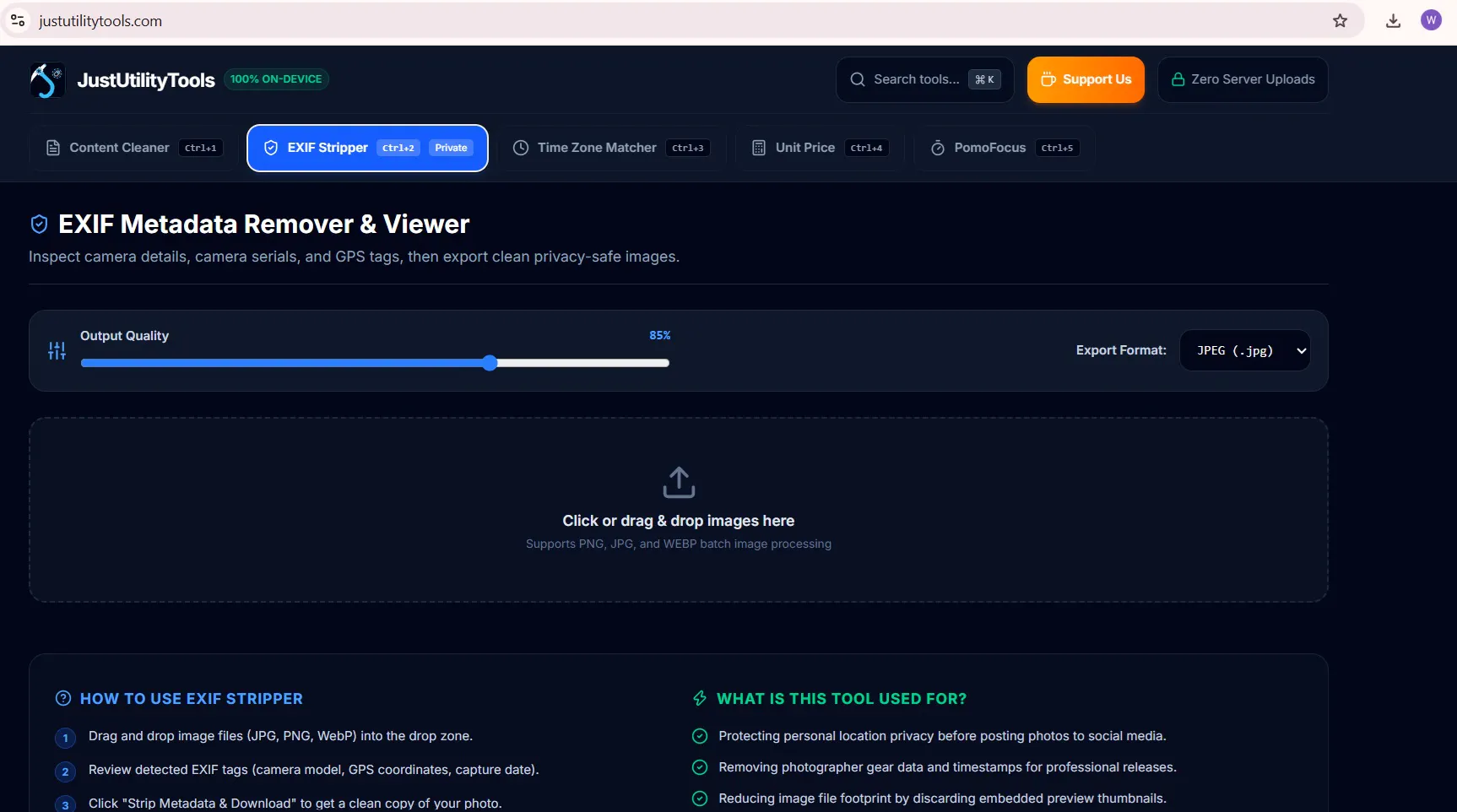Click the shield icon next to page heading
This screenshot has width=1457, height=812.
point(39,224)
